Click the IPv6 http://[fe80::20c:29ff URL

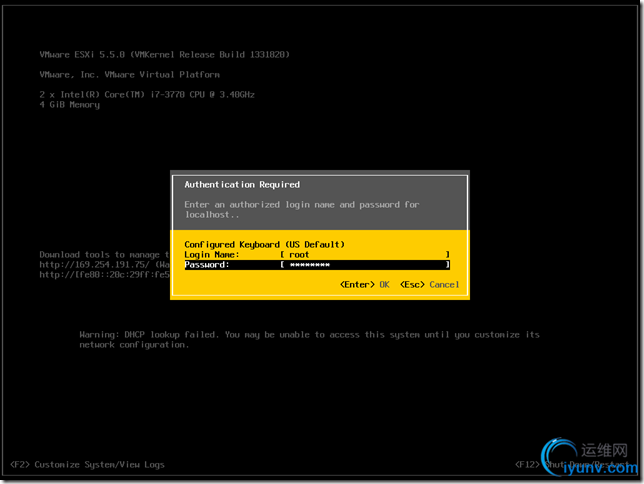tap(104, 275)
